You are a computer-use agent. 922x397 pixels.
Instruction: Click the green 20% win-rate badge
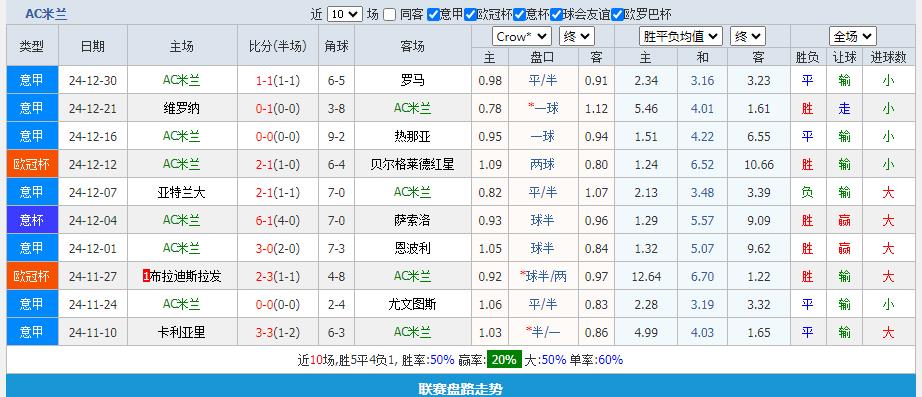(x=505, y=359)
